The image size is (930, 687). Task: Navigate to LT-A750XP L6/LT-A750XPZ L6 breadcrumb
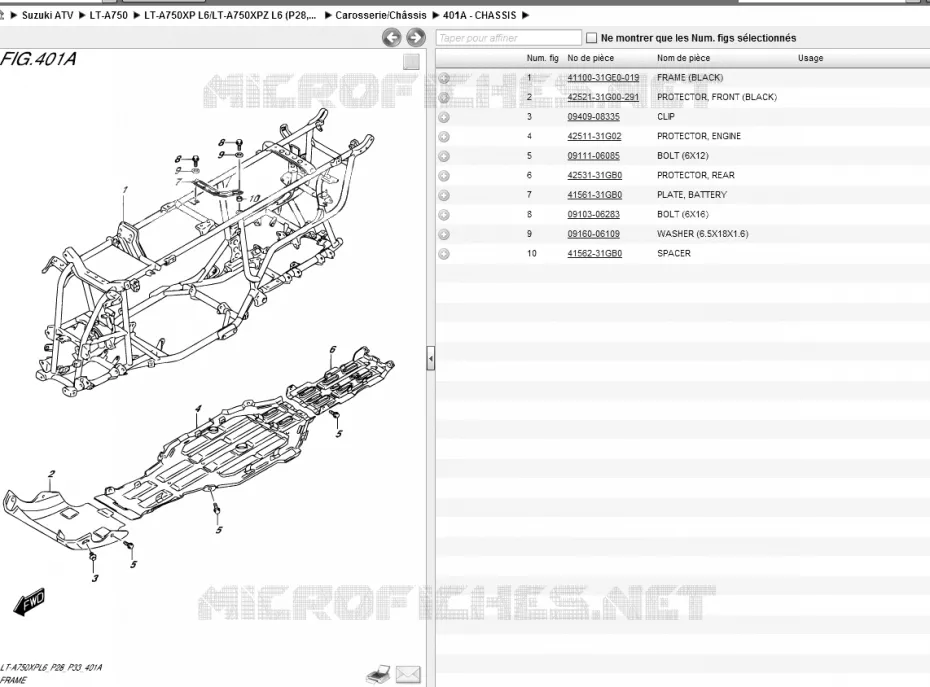(x=230, y=15)
